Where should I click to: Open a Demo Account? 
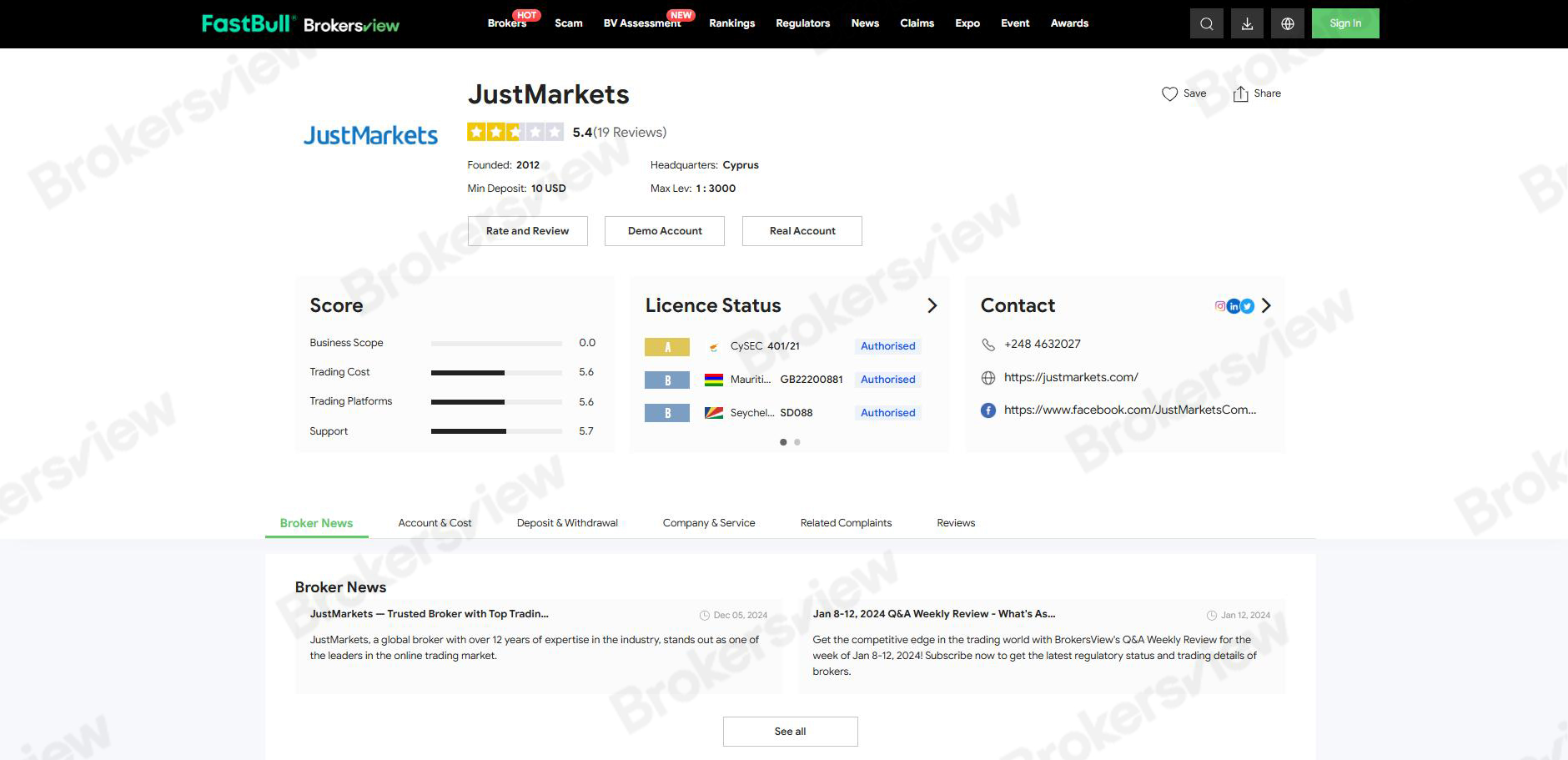pos(665,231)
